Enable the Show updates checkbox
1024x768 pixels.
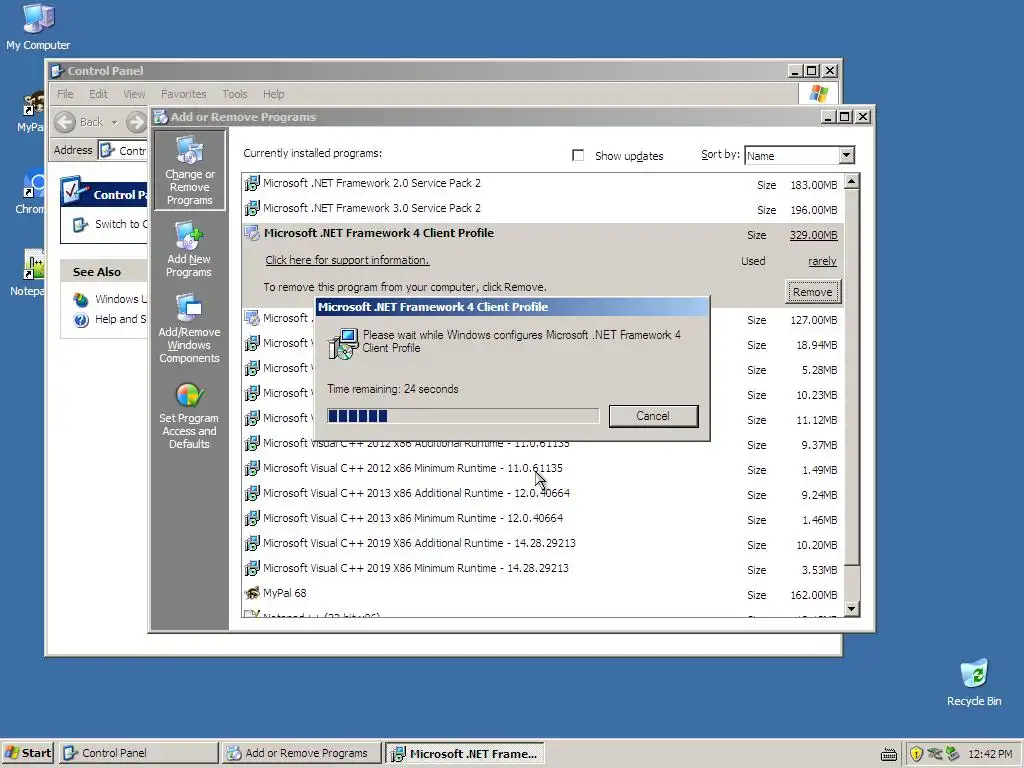click(578, 155)
